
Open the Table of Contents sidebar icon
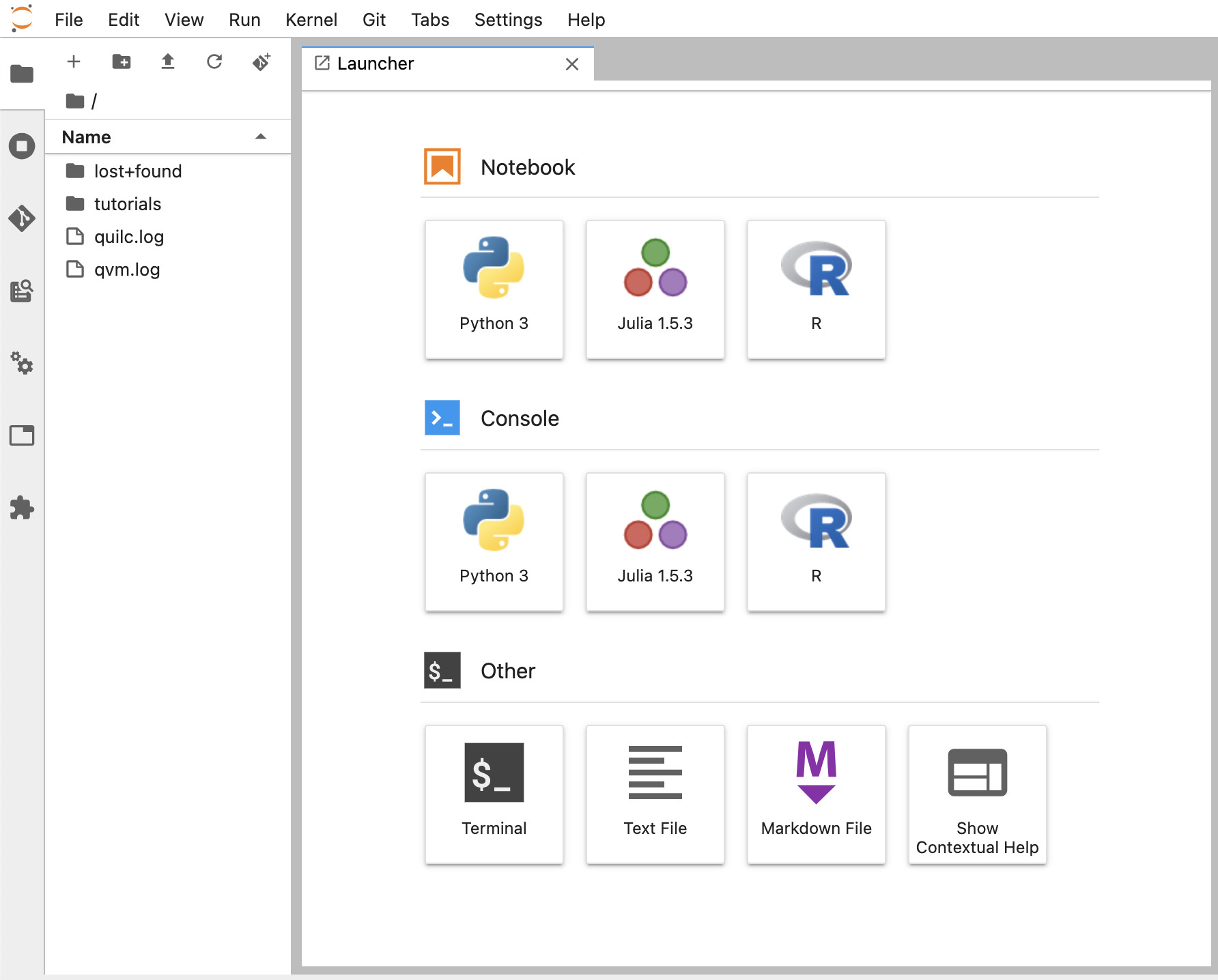tap(22, 291)
